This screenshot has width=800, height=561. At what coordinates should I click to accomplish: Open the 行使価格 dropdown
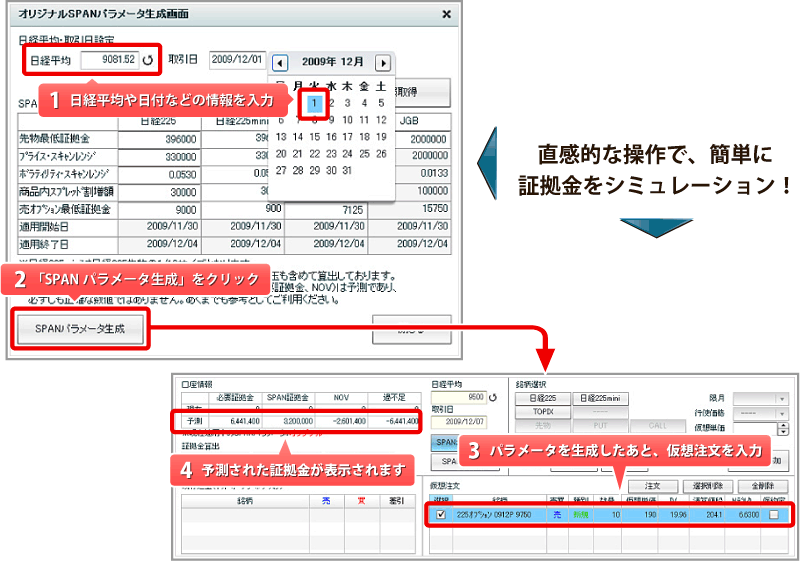pos(782,413)
